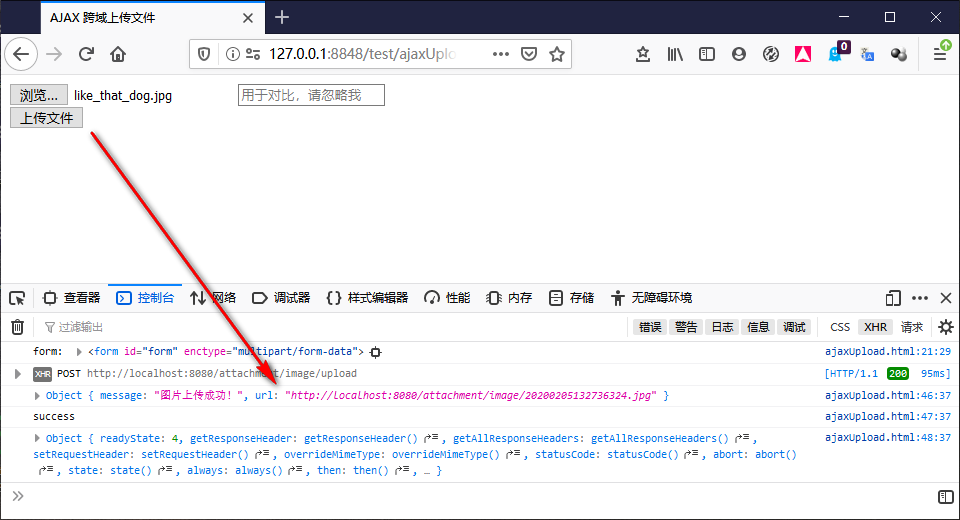Close the AJAX 跨域上传文件 tab
The width and height of the screenshot is (960, 520).
tap(247, 18)
